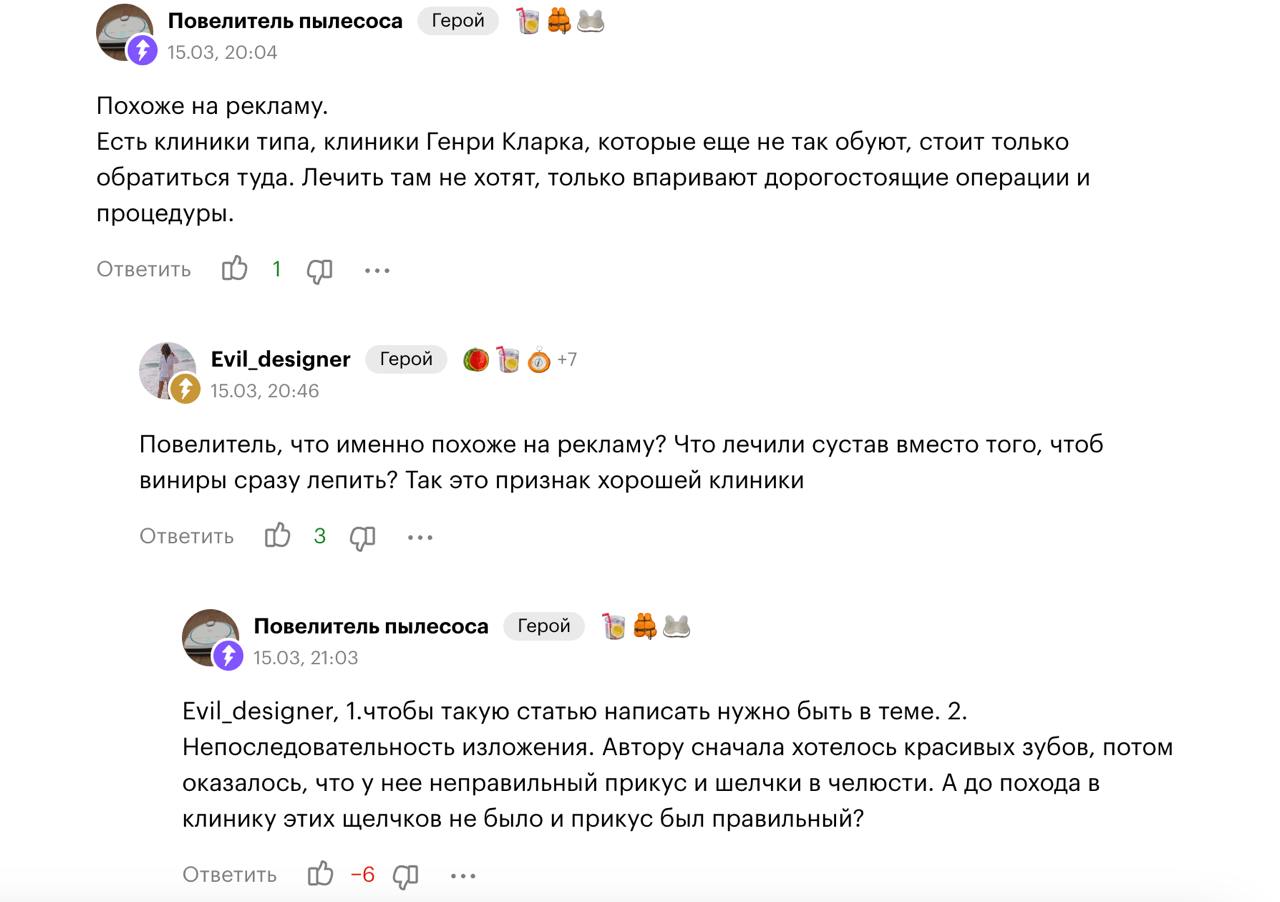
Task: Open the Evil_designer username profile link
Action: (x=280, y=359)
